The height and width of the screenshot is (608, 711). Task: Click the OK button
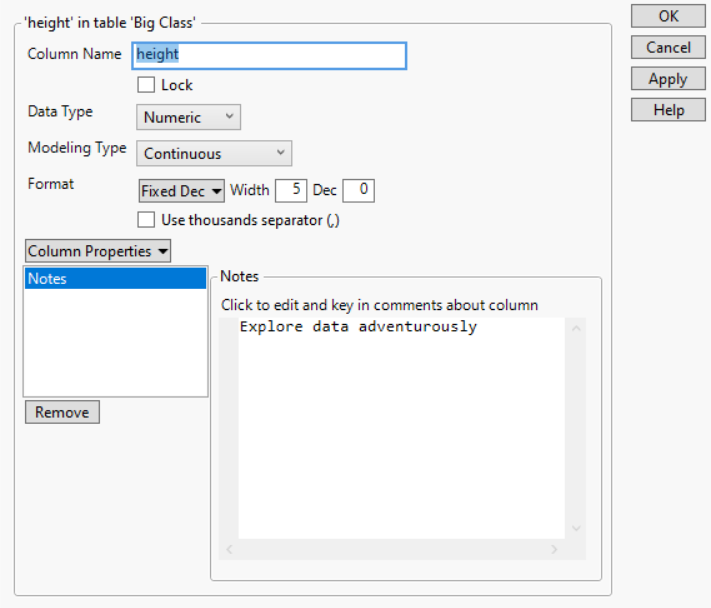click(x=668, y=16)
